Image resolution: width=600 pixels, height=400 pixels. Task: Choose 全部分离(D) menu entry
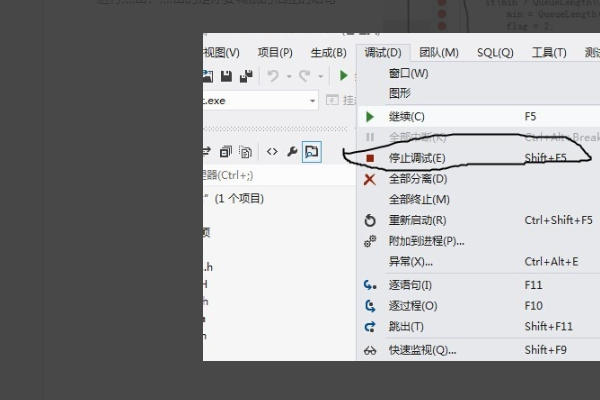[418, 179]
